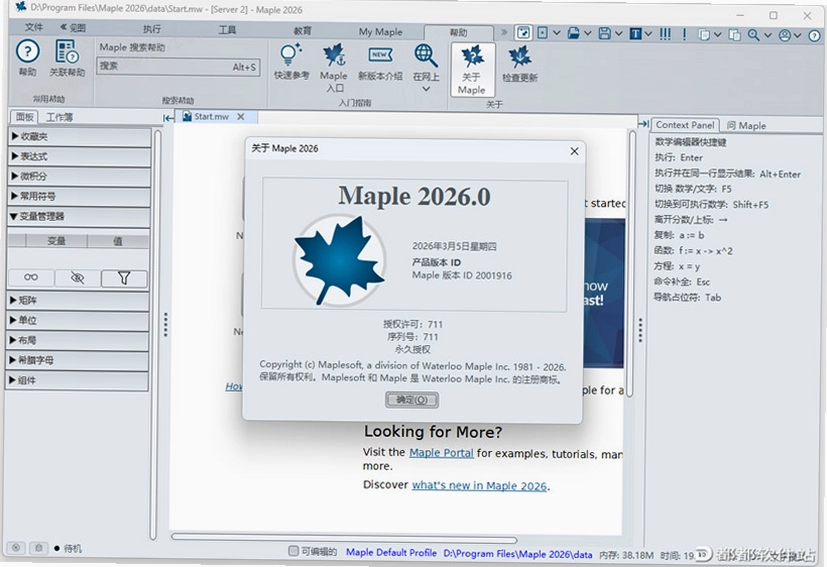The width and height of the screenshot is (827, 567).
Task: Open the 工具 ribbon tab
Action: 227,30
